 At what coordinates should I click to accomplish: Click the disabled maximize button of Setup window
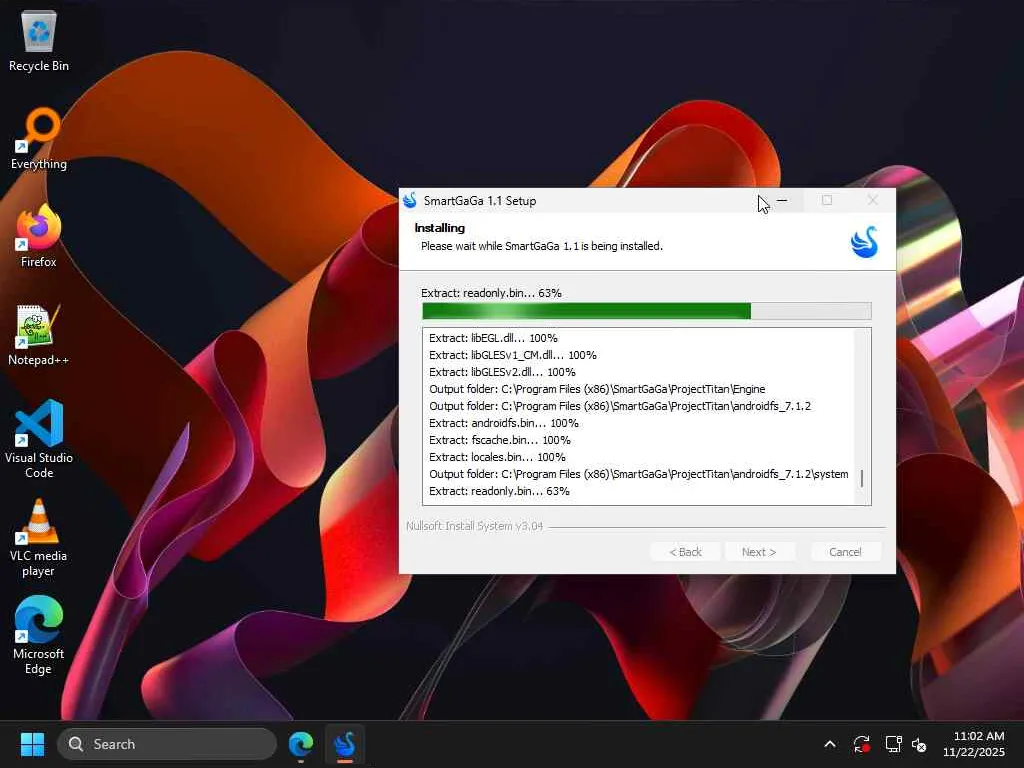[827, 200]
